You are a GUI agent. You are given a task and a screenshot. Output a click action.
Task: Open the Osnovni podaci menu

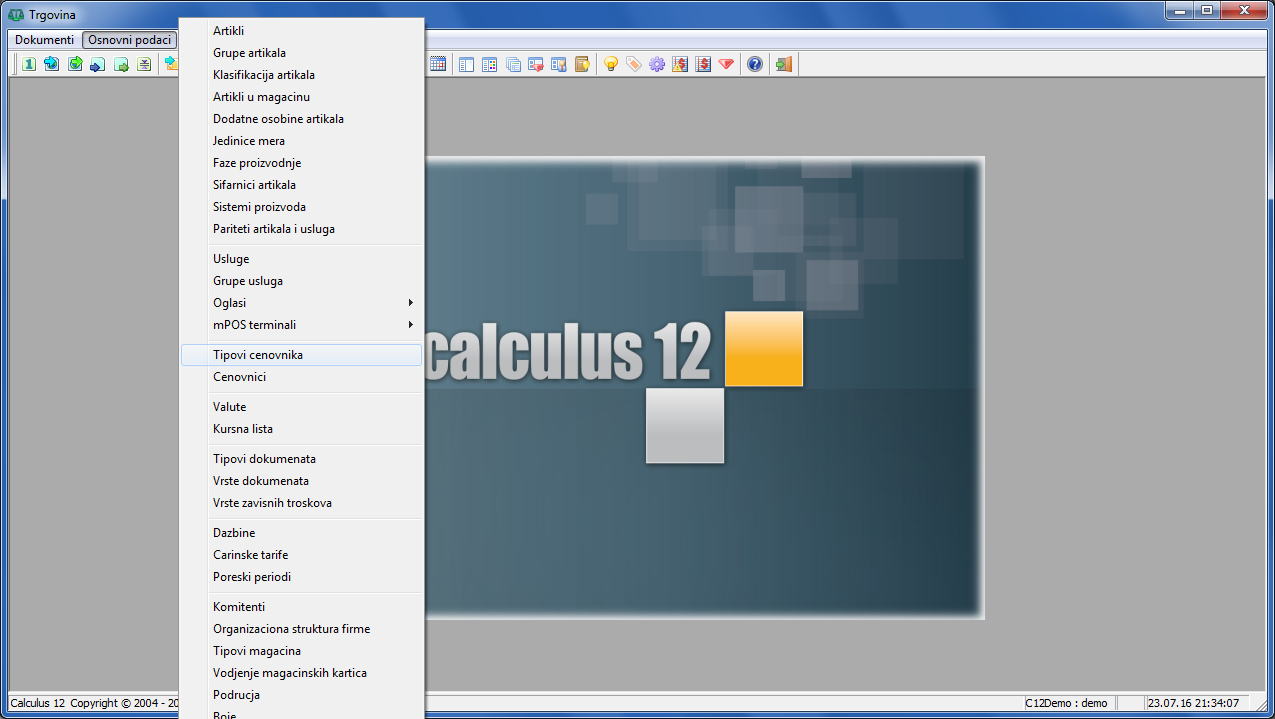[x=129, y=40]
